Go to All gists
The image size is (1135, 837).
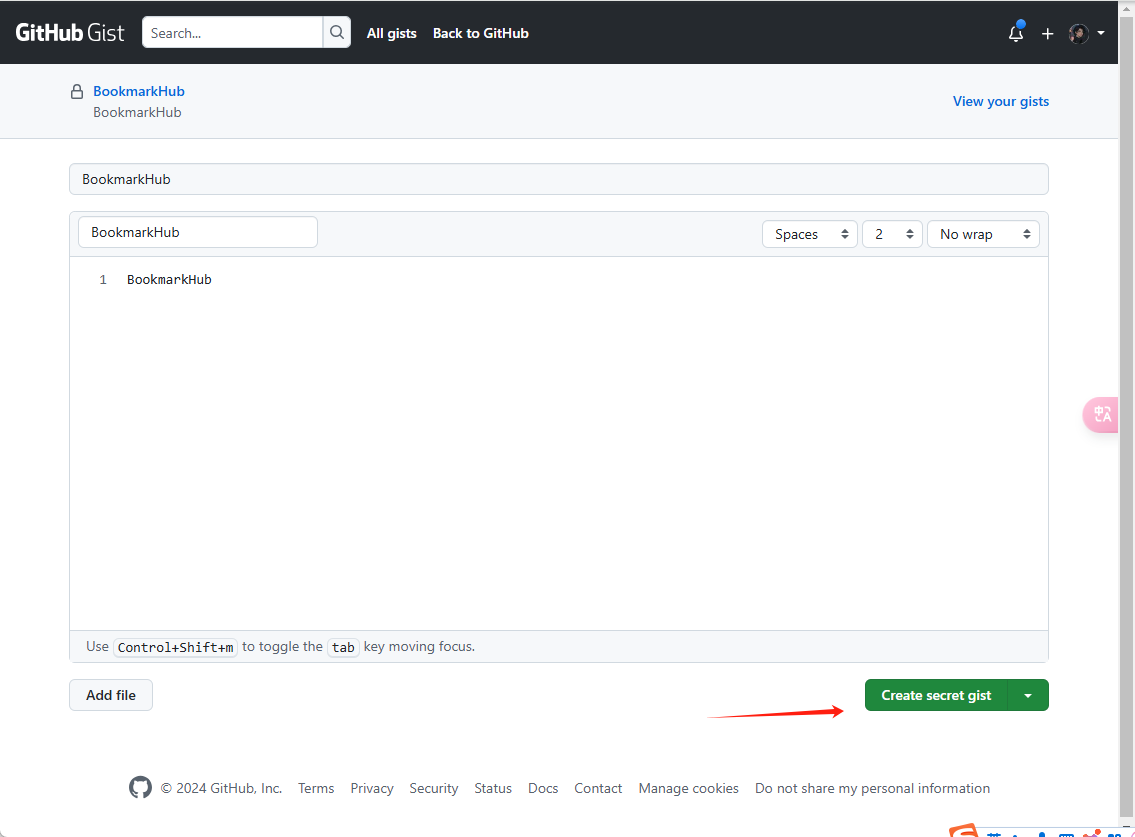pos(392,33)
